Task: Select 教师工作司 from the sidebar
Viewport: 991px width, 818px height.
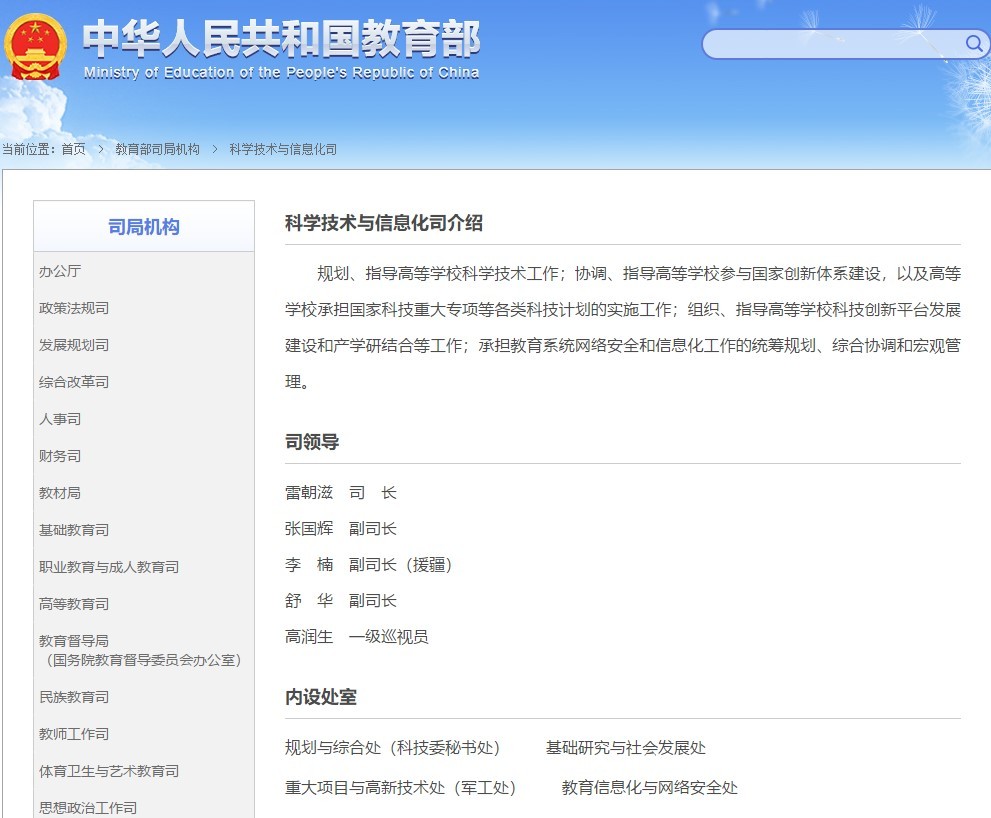Action: coord(74,734)
